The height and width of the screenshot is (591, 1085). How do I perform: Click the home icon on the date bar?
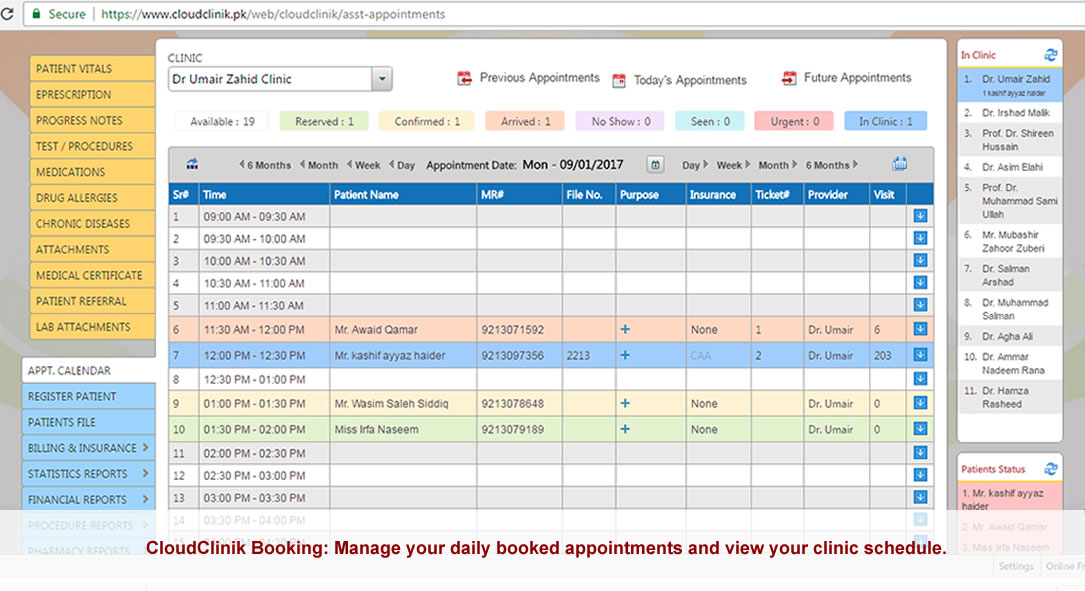192,164
